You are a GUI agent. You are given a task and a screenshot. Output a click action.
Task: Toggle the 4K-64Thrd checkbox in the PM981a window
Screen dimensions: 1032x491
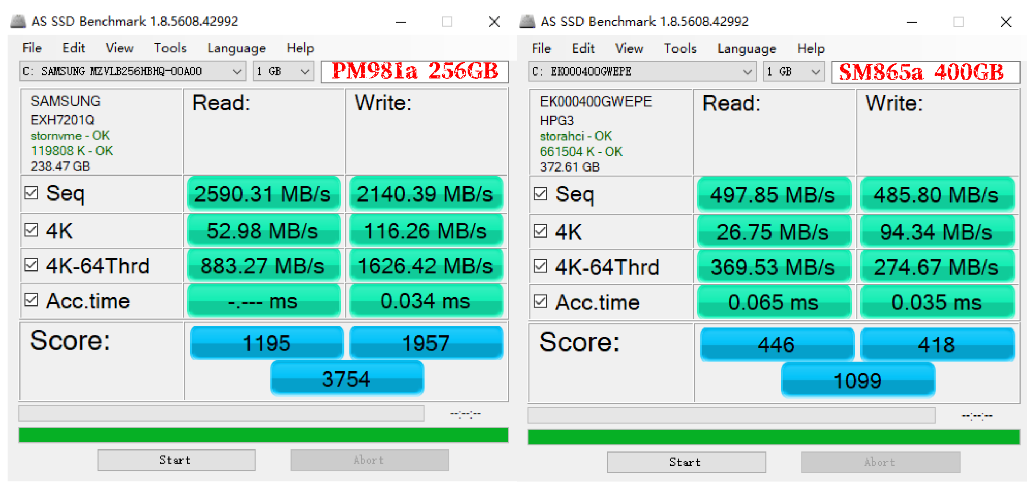(x=30, y=266)
